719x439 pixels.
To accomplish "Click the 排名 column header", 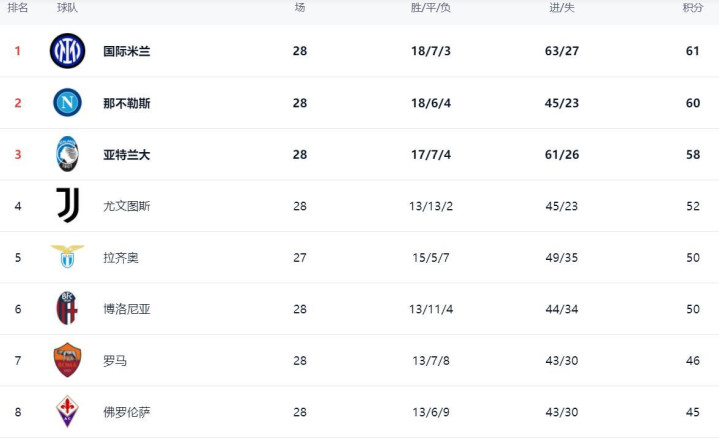I will pos(18,8).
